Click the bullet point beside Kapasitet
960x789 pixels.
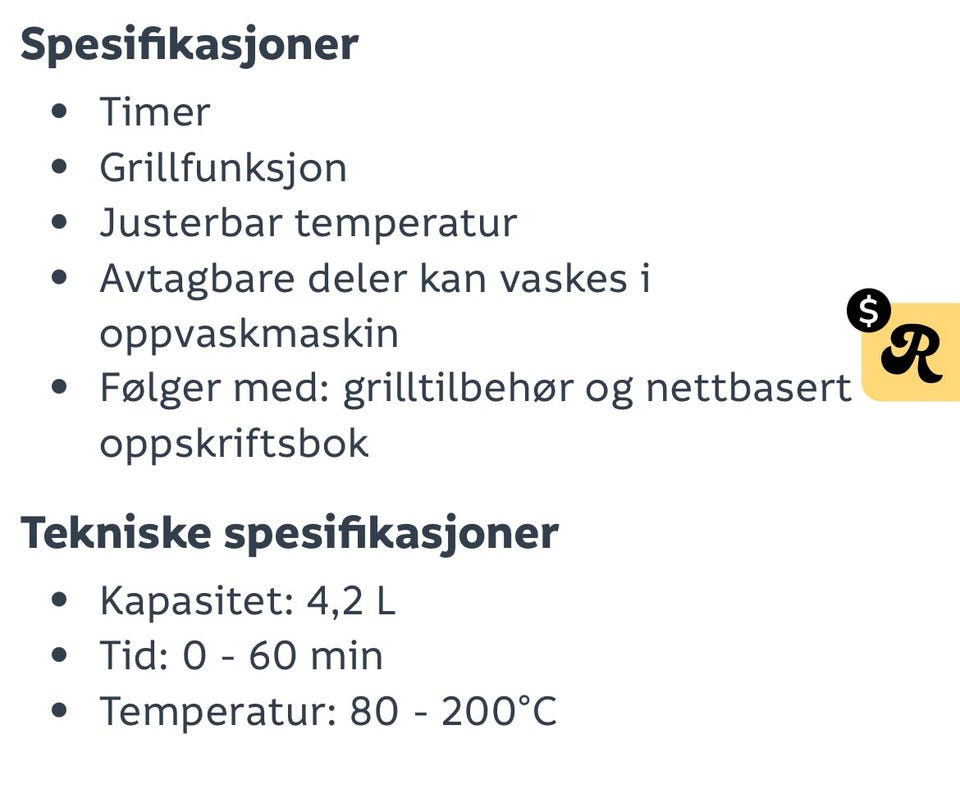[60, 601]
